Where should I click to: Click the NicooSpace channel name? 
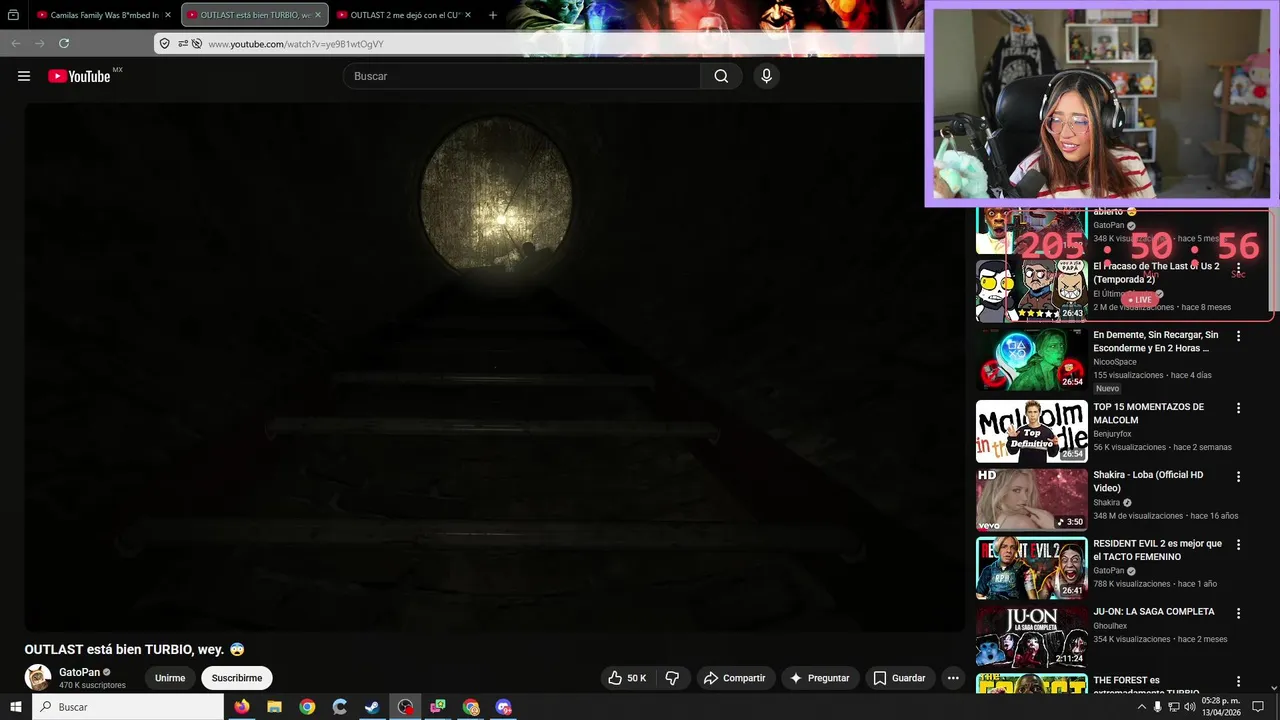pos(1115,362)
